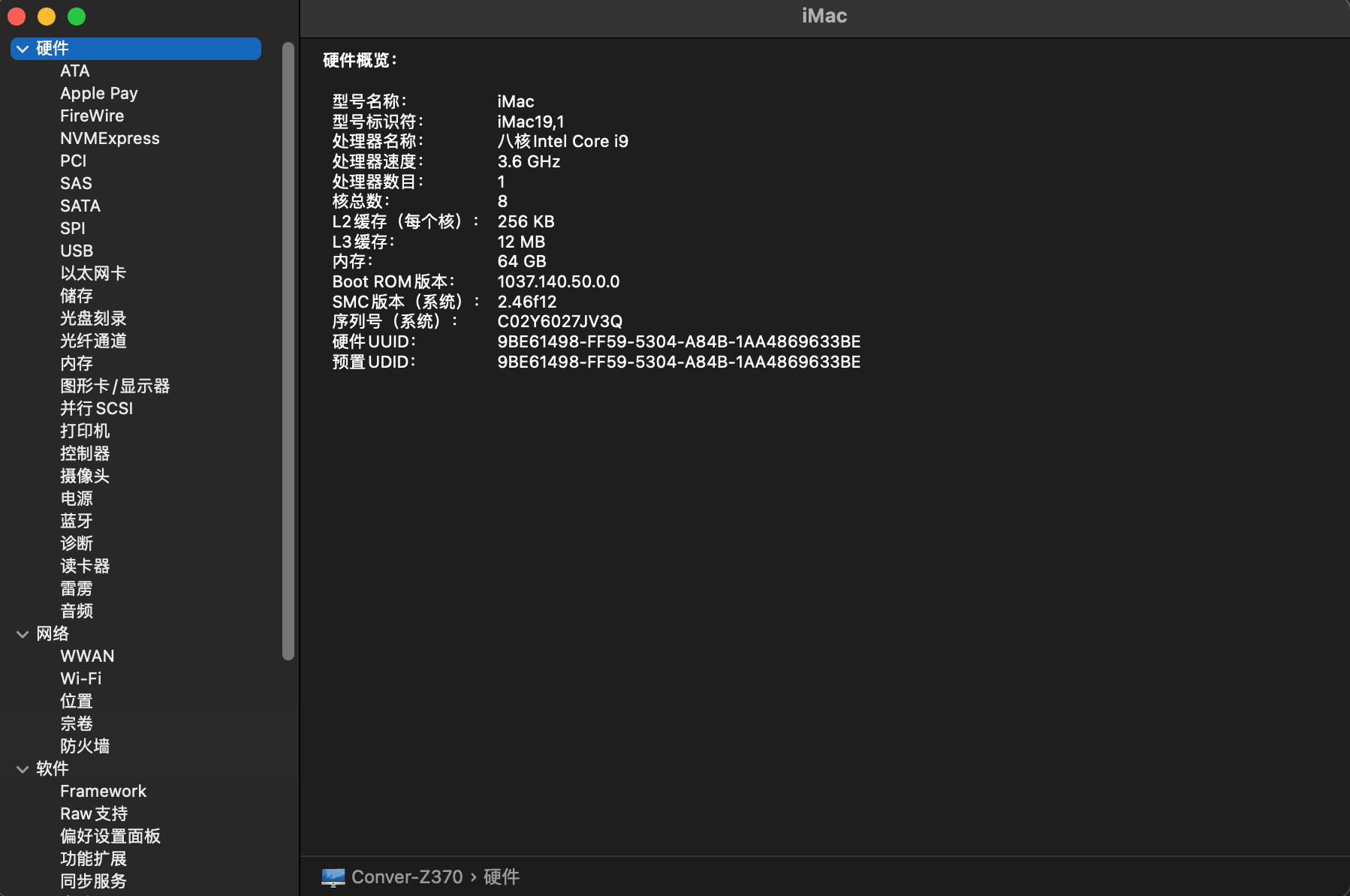This screenshot has width=1350, height=896.
Task: Select 硬件 in the bottom path bar
Action: pos(502,876)
